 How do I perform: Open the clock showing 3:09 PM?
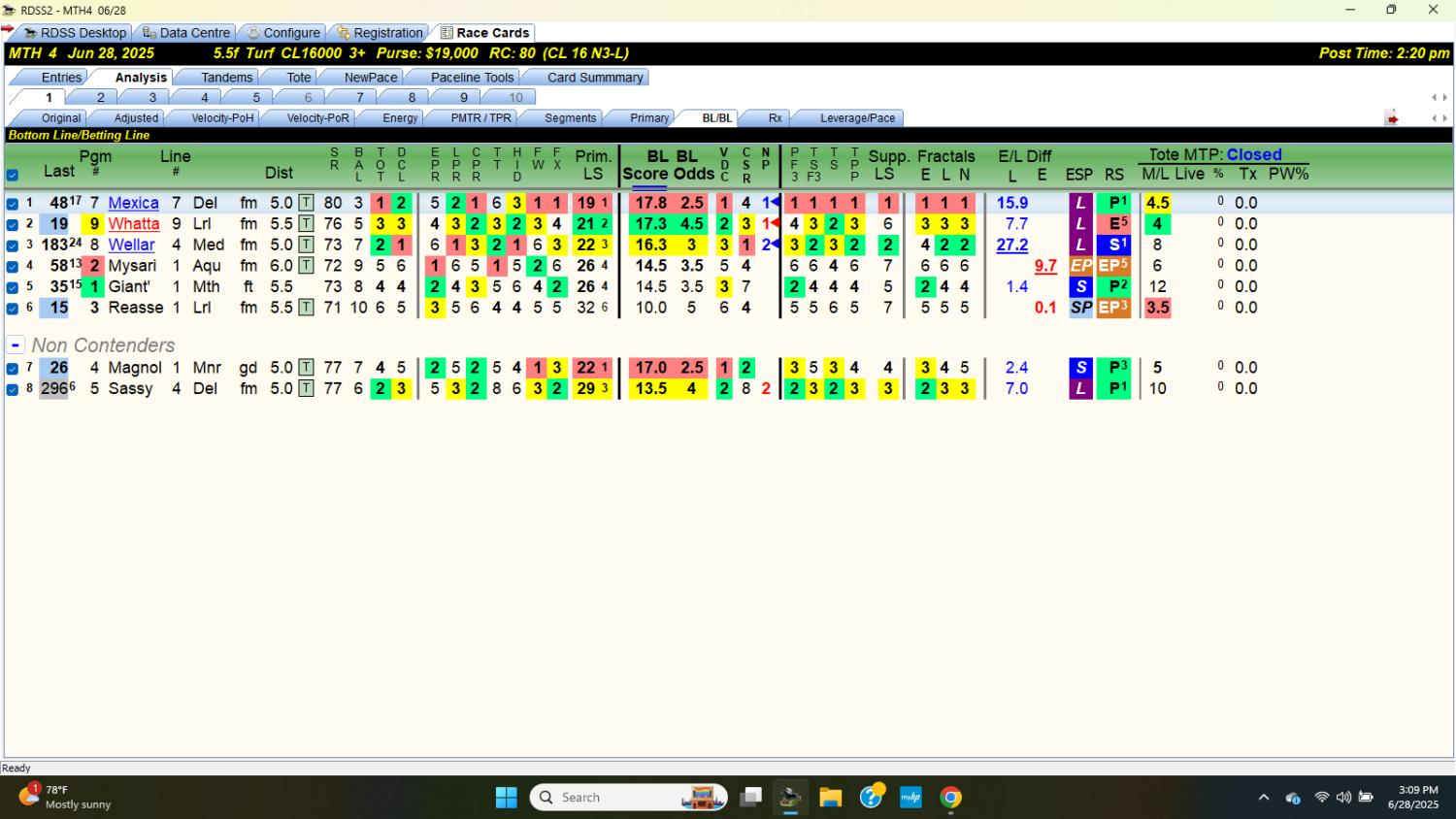click(1412, 798)
